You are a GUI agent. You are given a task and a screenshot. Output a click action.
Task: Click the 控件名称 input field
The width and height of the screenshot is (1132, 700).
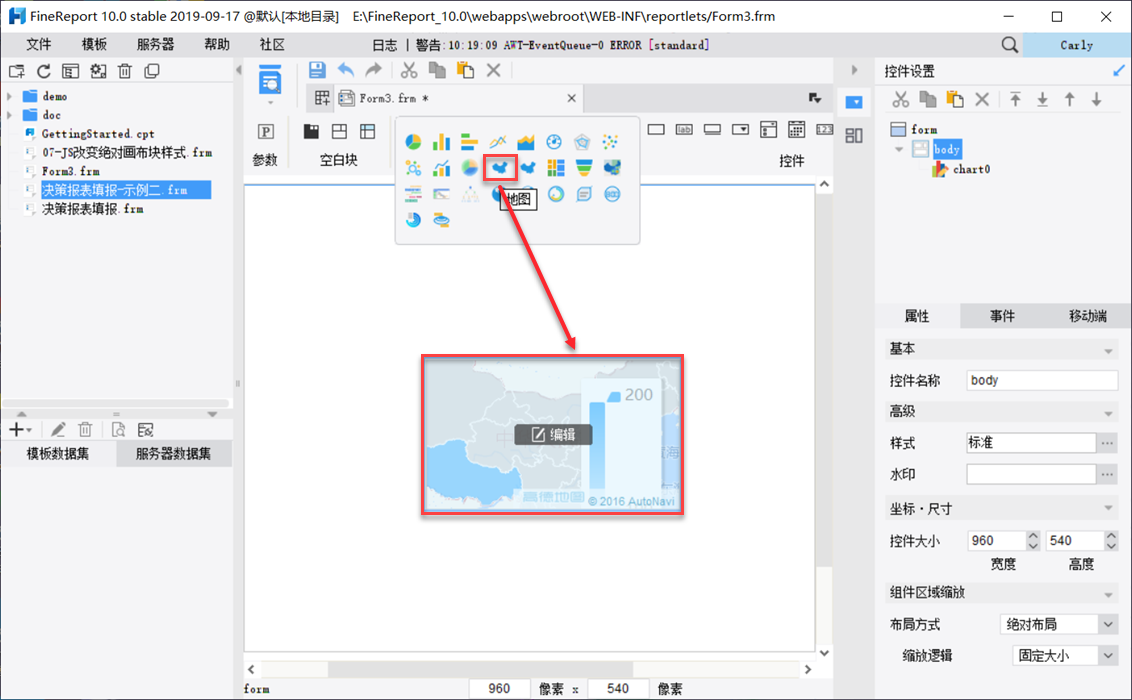tap(1041, 380)
